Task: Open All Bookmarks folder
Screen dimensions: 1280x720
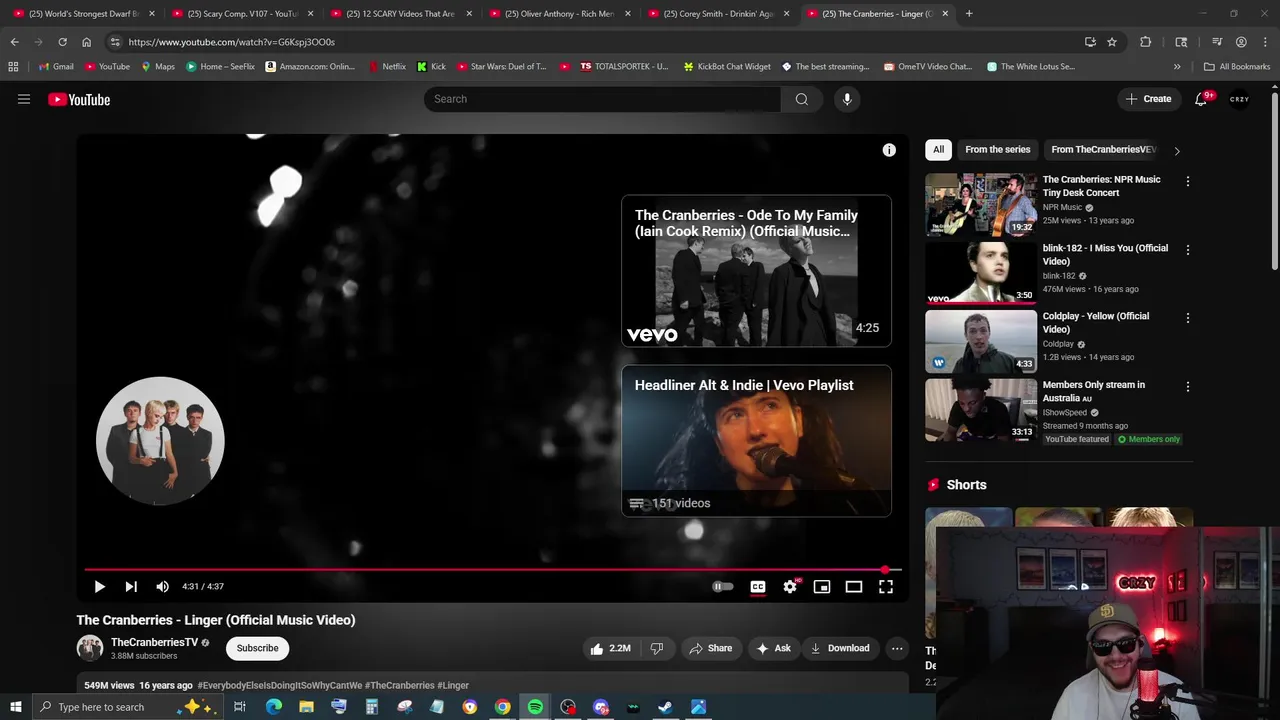Action: point(1237,67)
